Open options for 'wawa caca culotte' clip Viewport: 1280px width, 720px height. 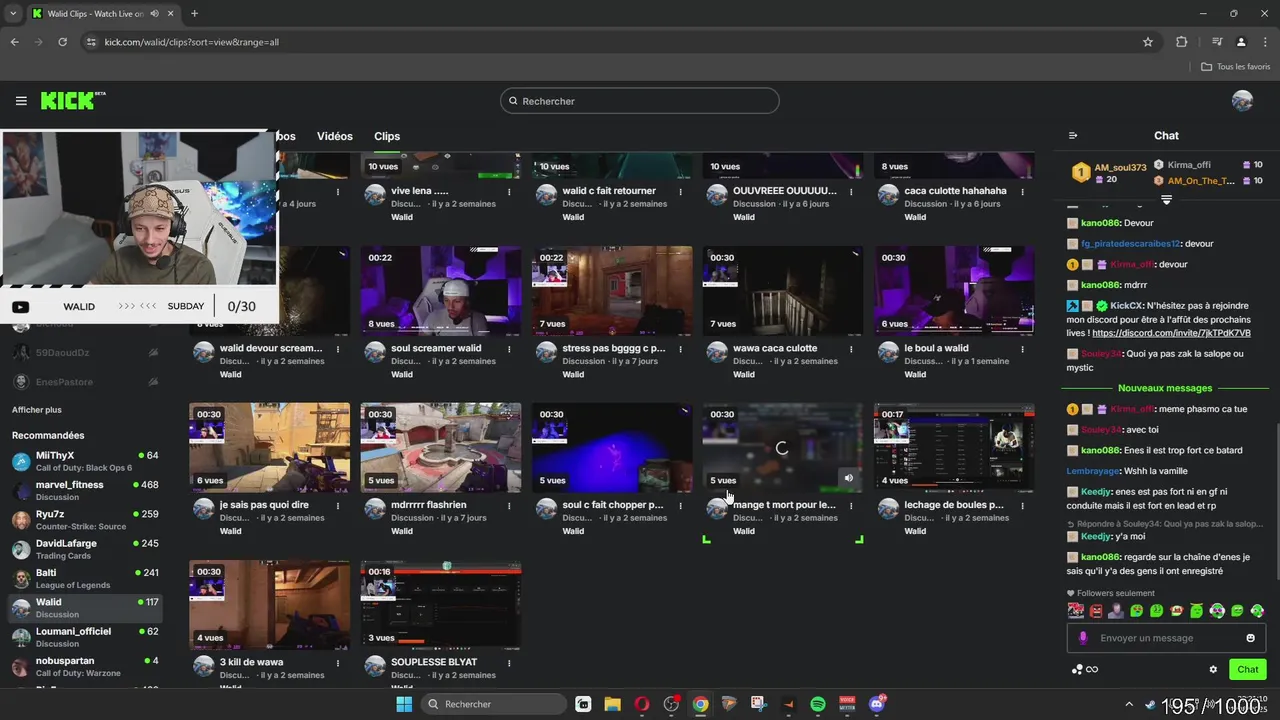851,349
